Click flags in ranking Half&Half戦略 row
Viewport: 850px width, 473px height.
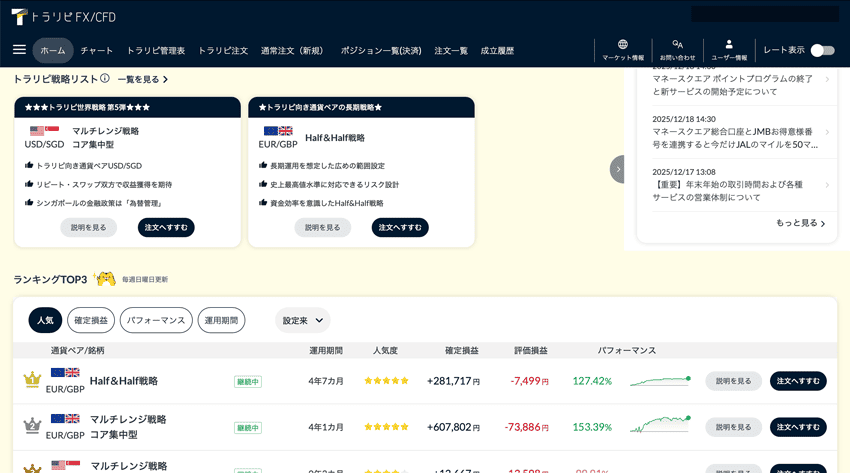click(x=65, y=372)
